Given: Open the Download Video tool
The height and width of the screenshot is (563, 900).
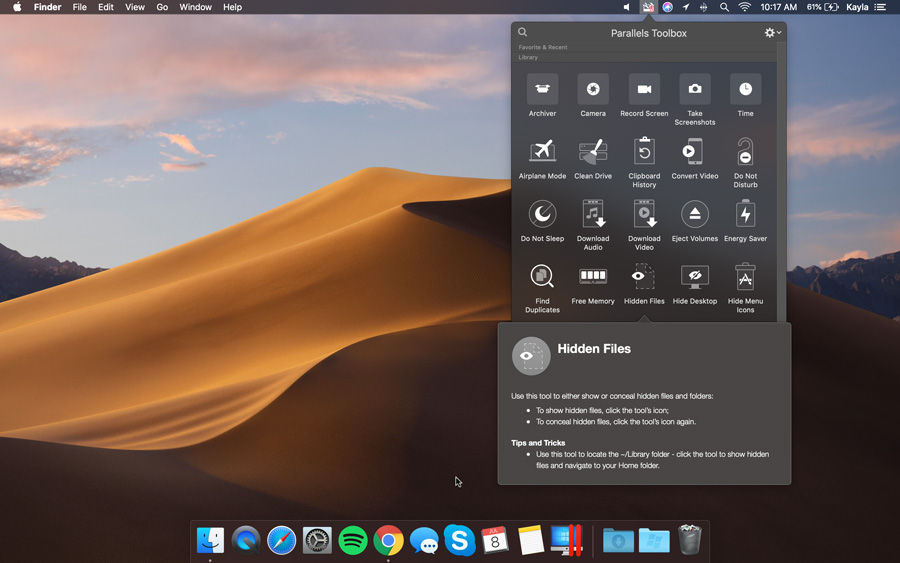Looking at the screenshot, I should pos(644,226).
